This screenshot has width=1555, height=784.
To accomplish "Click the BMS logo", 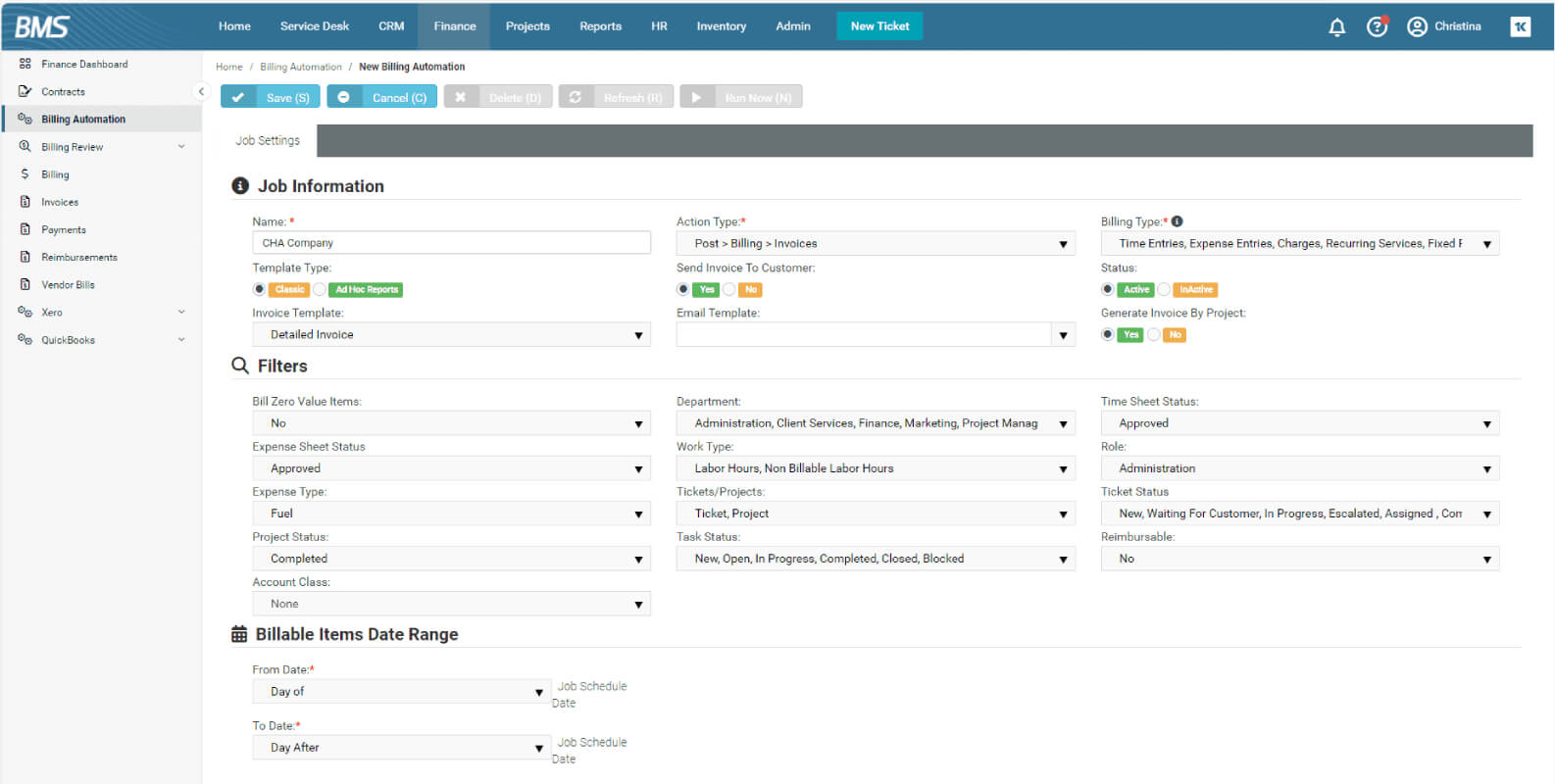I will pyautogui.click(x=42, y=26).
